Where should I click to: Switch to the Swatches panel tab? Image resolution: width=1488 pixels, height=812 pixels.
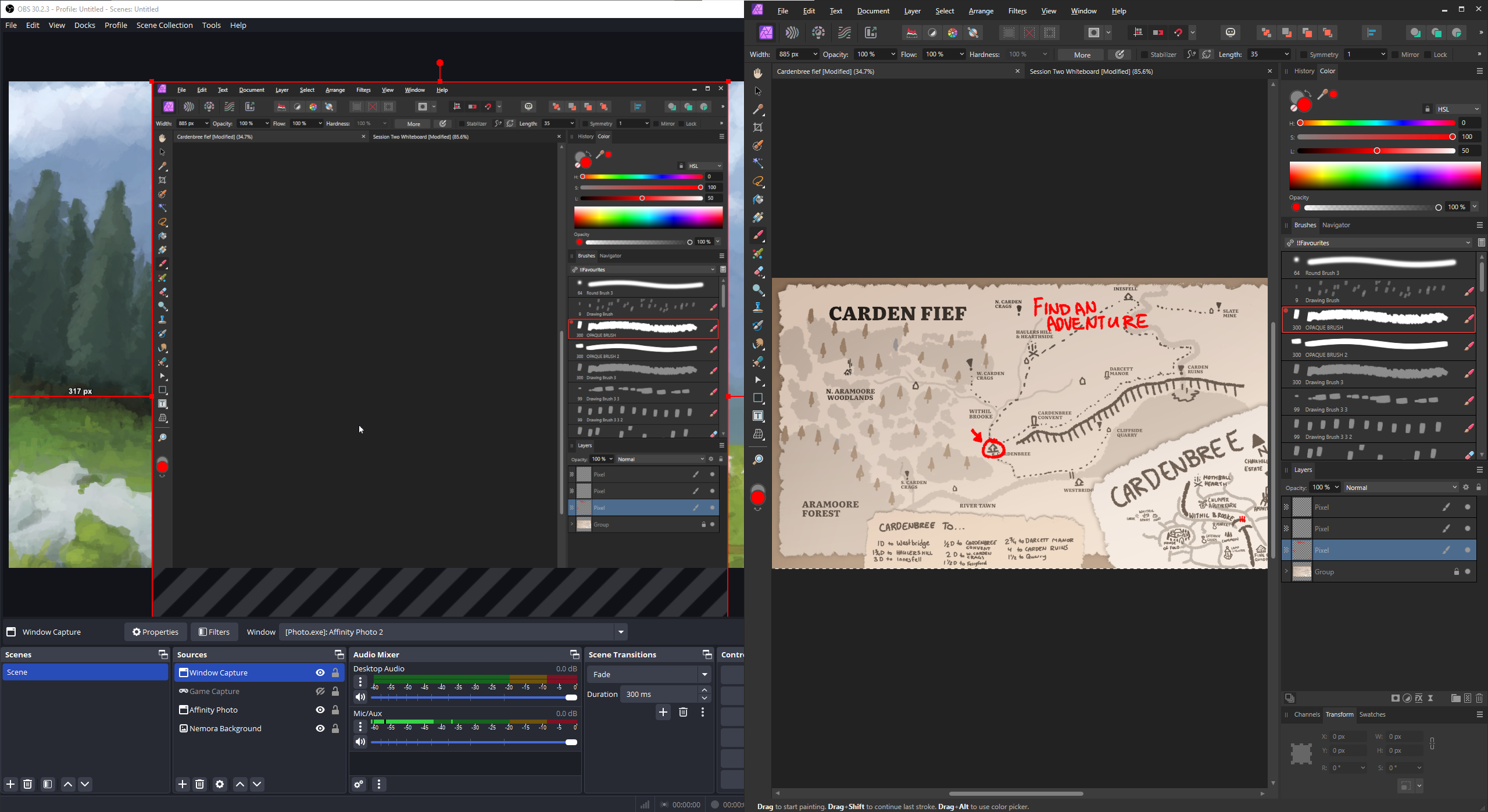(1372, 714)
